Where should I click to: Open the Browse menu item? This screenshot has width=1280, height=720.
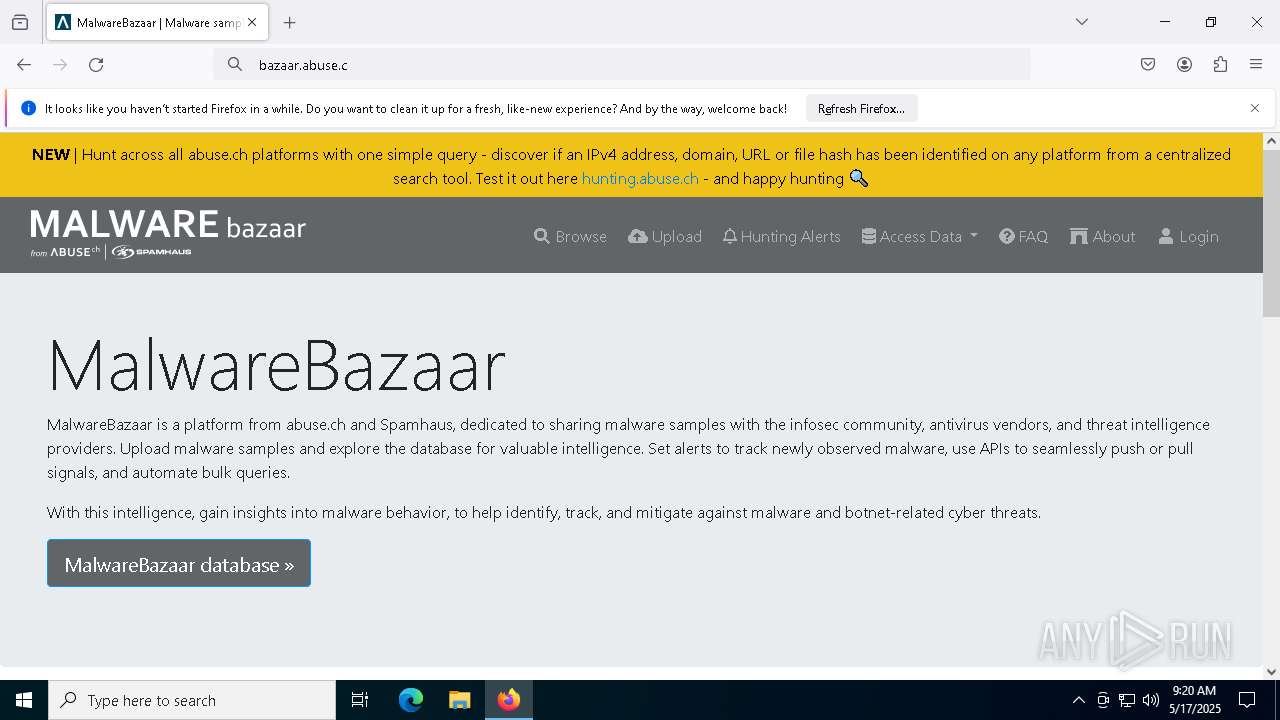570,236
